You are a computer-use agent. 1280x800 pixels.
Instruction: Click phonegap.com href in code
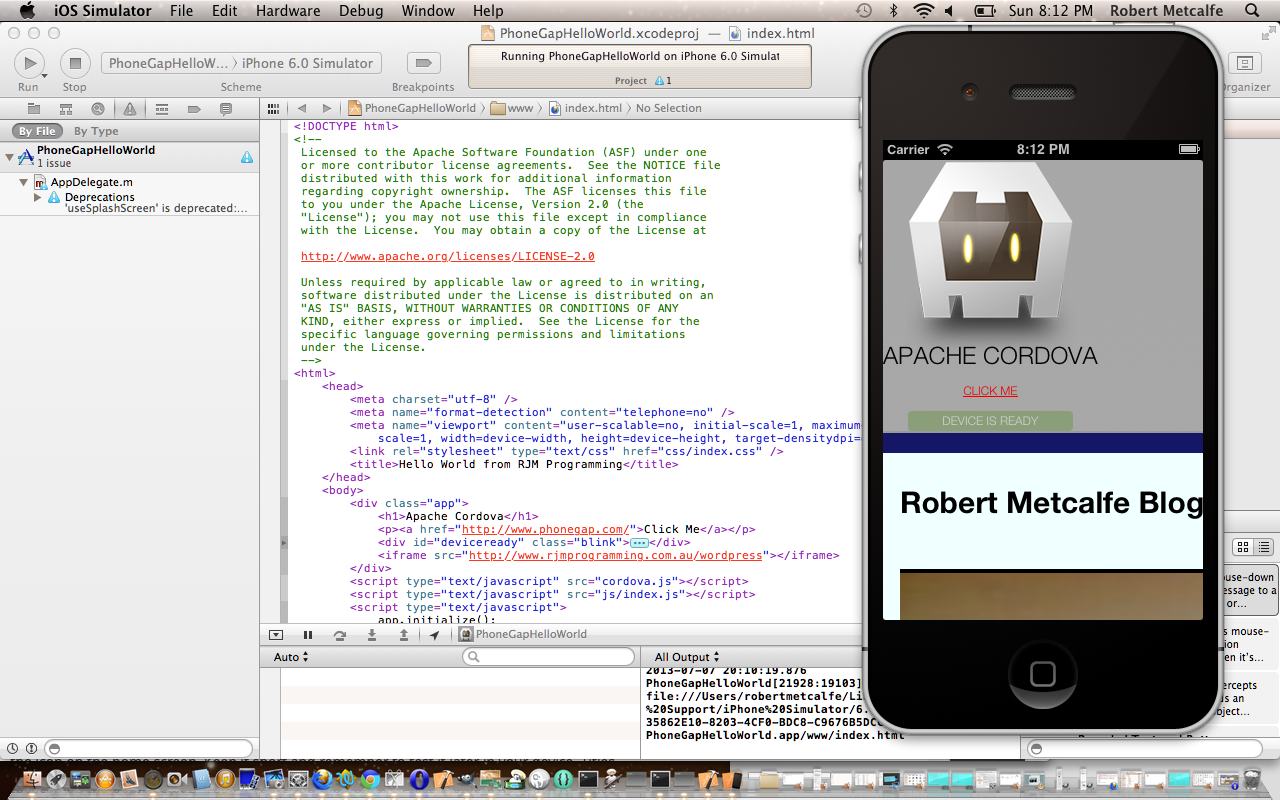click(x=545, y=529)
